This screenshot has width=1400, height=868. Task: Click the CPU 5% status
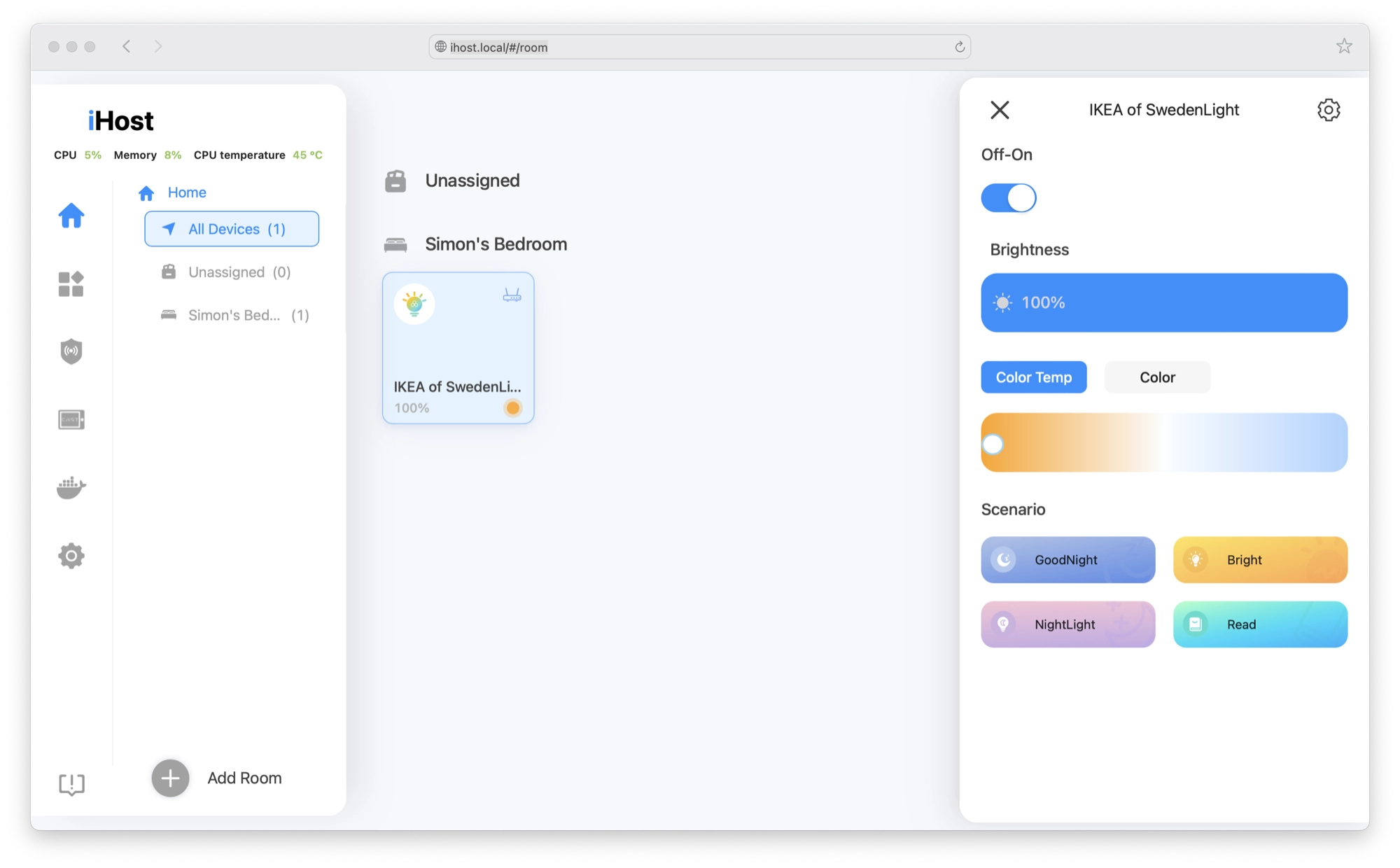78,155
